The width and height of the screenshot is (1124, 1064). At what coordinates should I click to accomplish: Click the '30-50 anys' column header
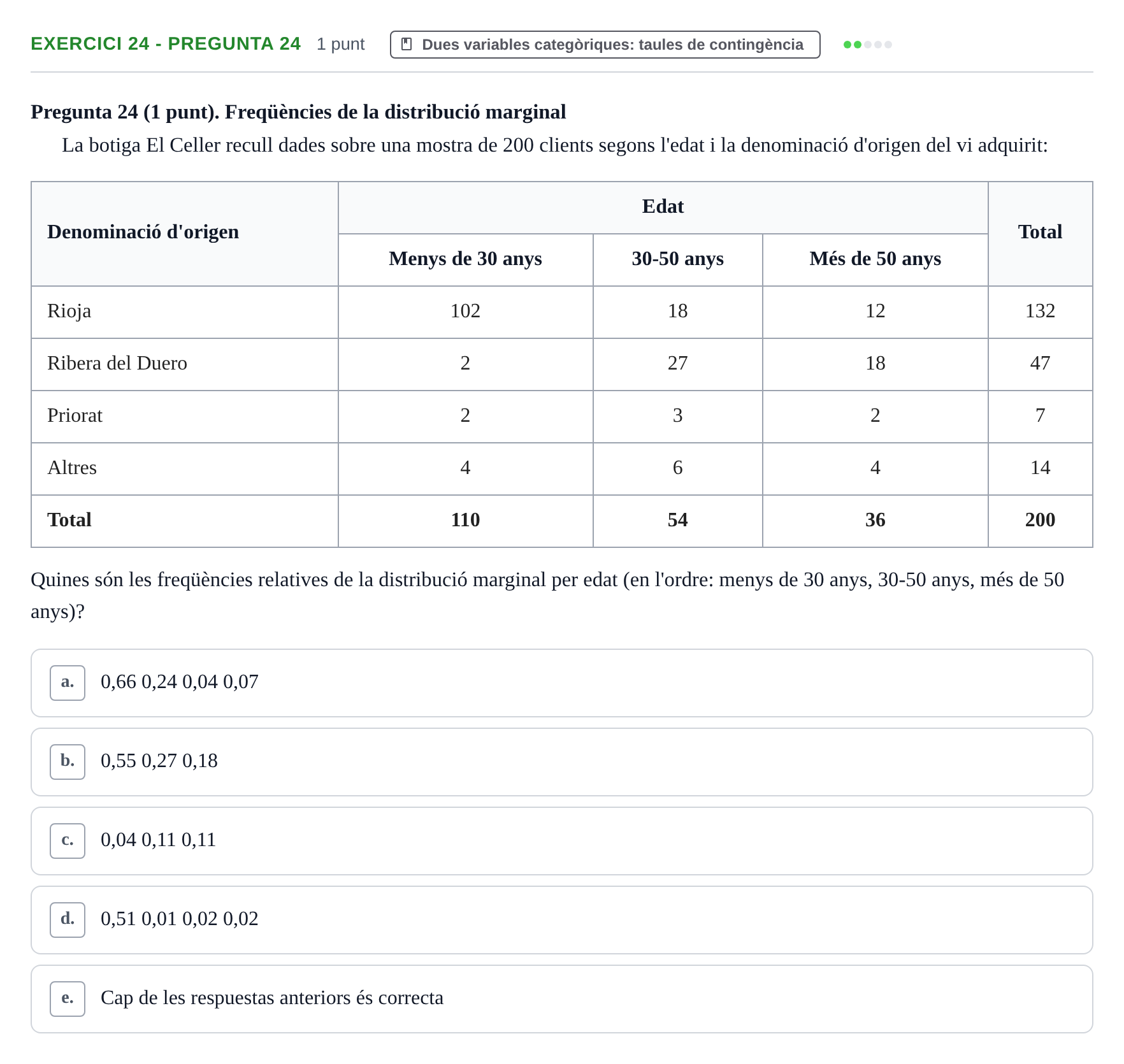pos(677,259)
